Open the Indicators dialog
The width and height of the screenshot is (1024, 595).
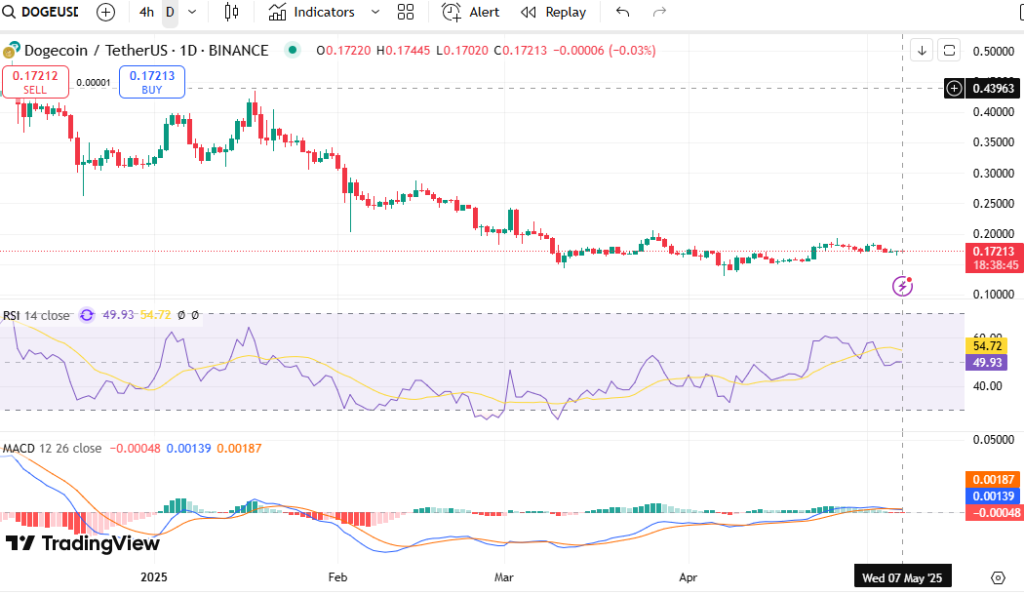(312, 12)
